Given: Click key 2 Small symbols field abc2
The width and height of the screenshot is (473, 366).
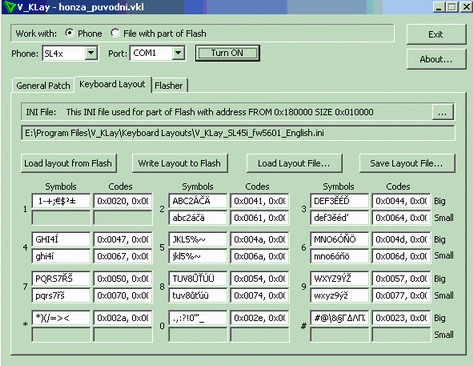Looking at the screenshot, I should click(x=198, y=218).
